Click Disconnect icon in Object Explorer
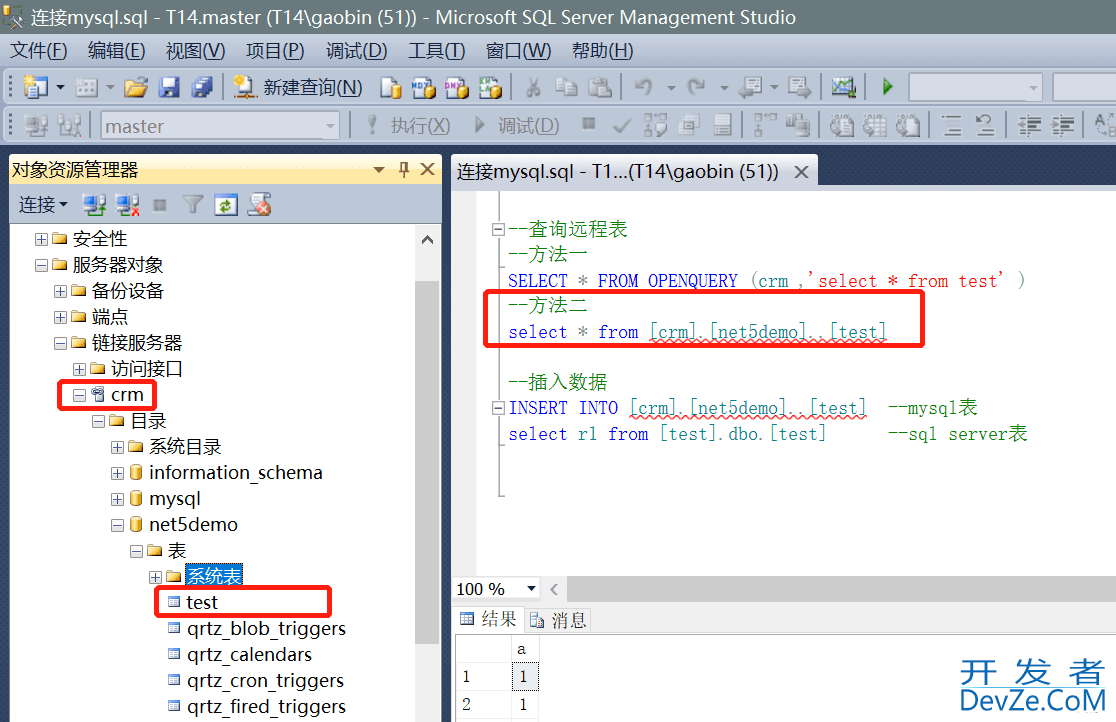Screen dimensions: 1116x722 pyautogui.click(x=127, y=205)
